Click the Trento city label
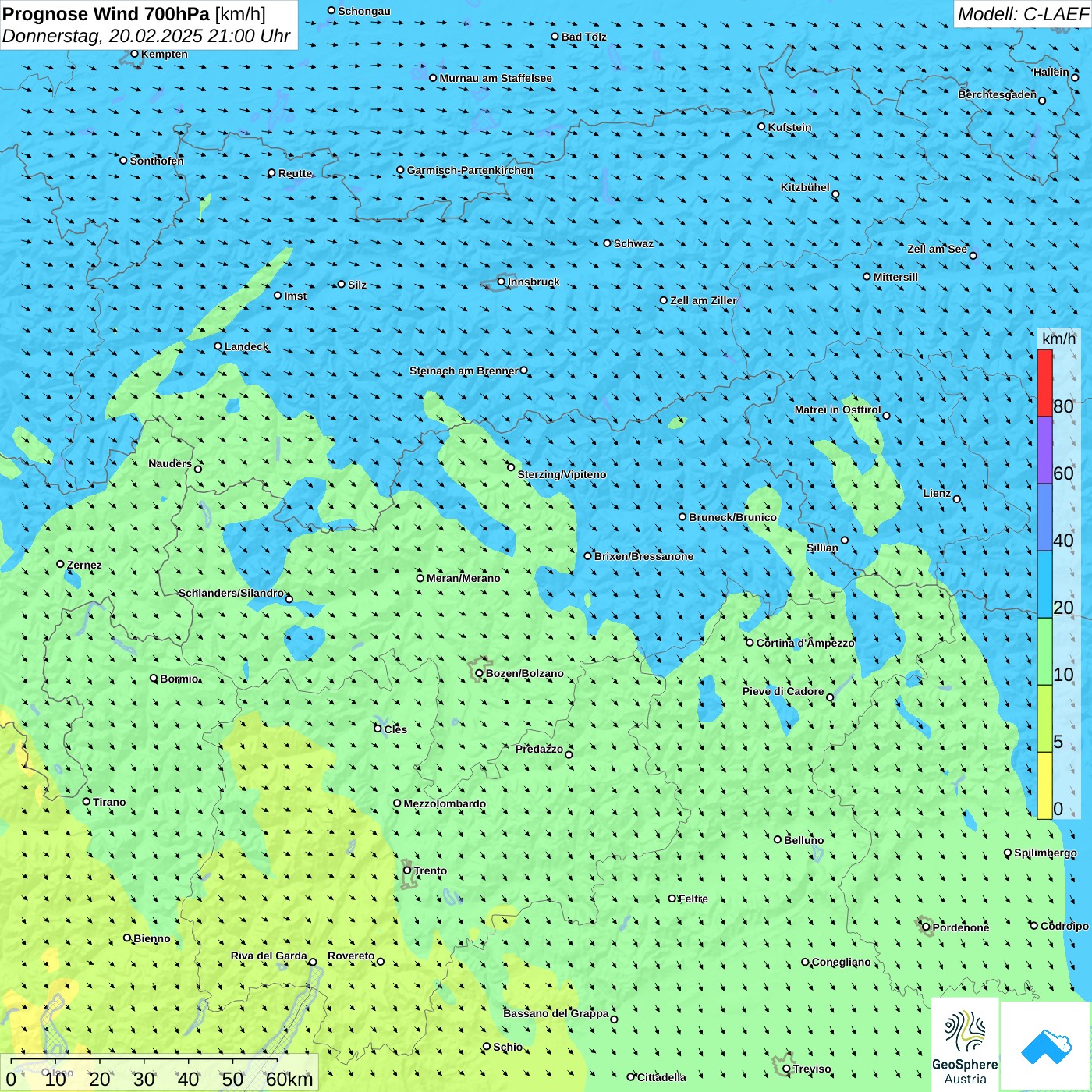This screenshot has height=1092, width=1092. tap(431, 870)
